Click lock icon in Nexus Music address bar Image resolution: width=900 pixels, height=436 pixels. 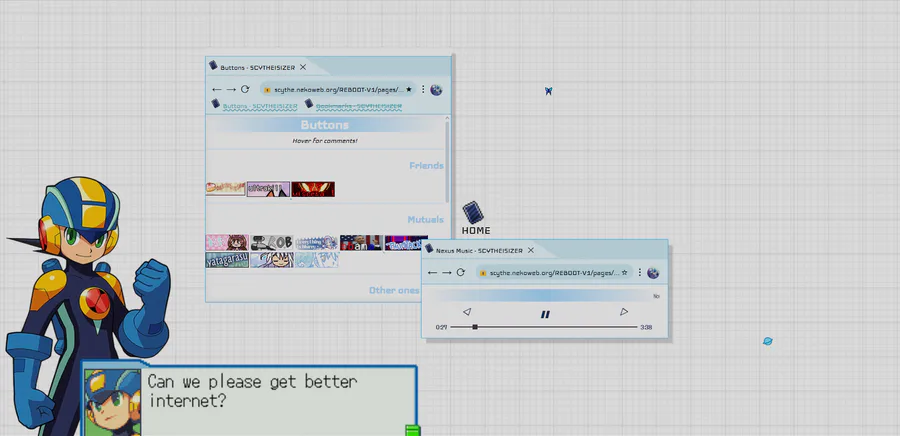[x=483, y=273]
